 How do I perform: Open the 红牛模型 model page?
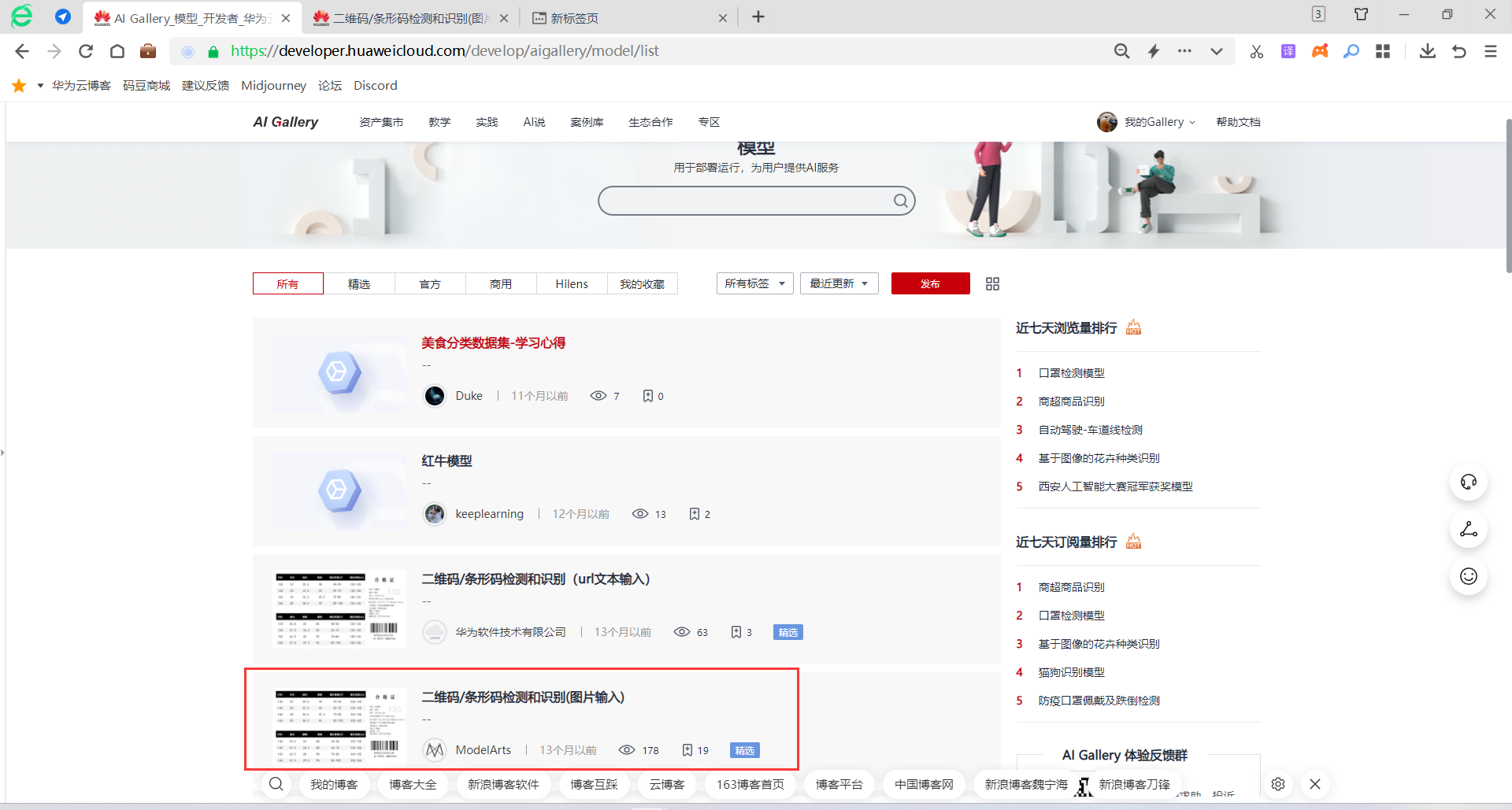click(x=447, y=460)
